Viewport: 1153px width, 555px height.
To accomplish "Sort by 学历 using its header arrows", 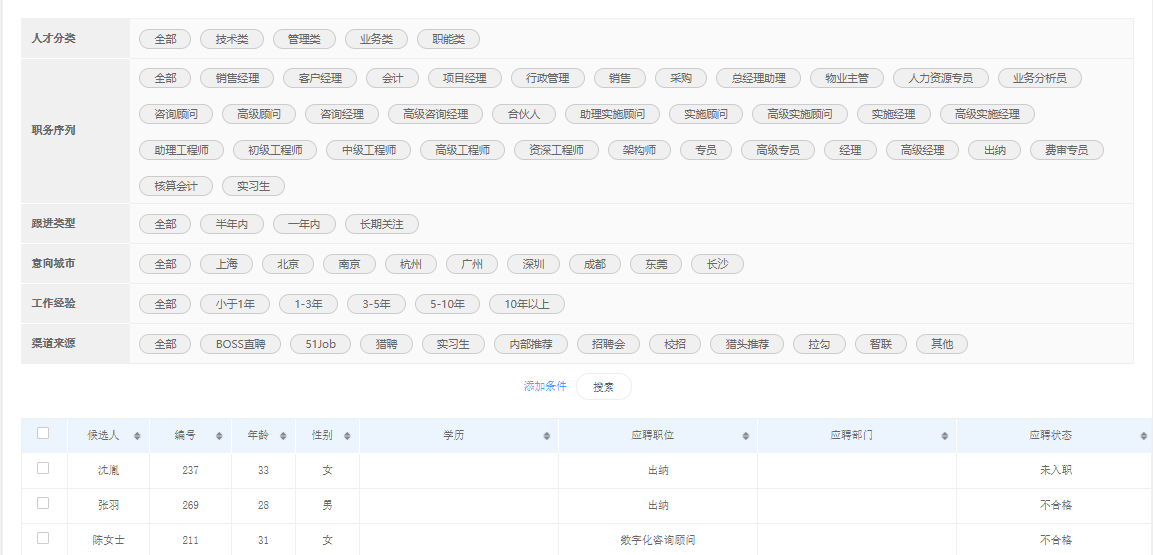I will (x=546, y=436).
